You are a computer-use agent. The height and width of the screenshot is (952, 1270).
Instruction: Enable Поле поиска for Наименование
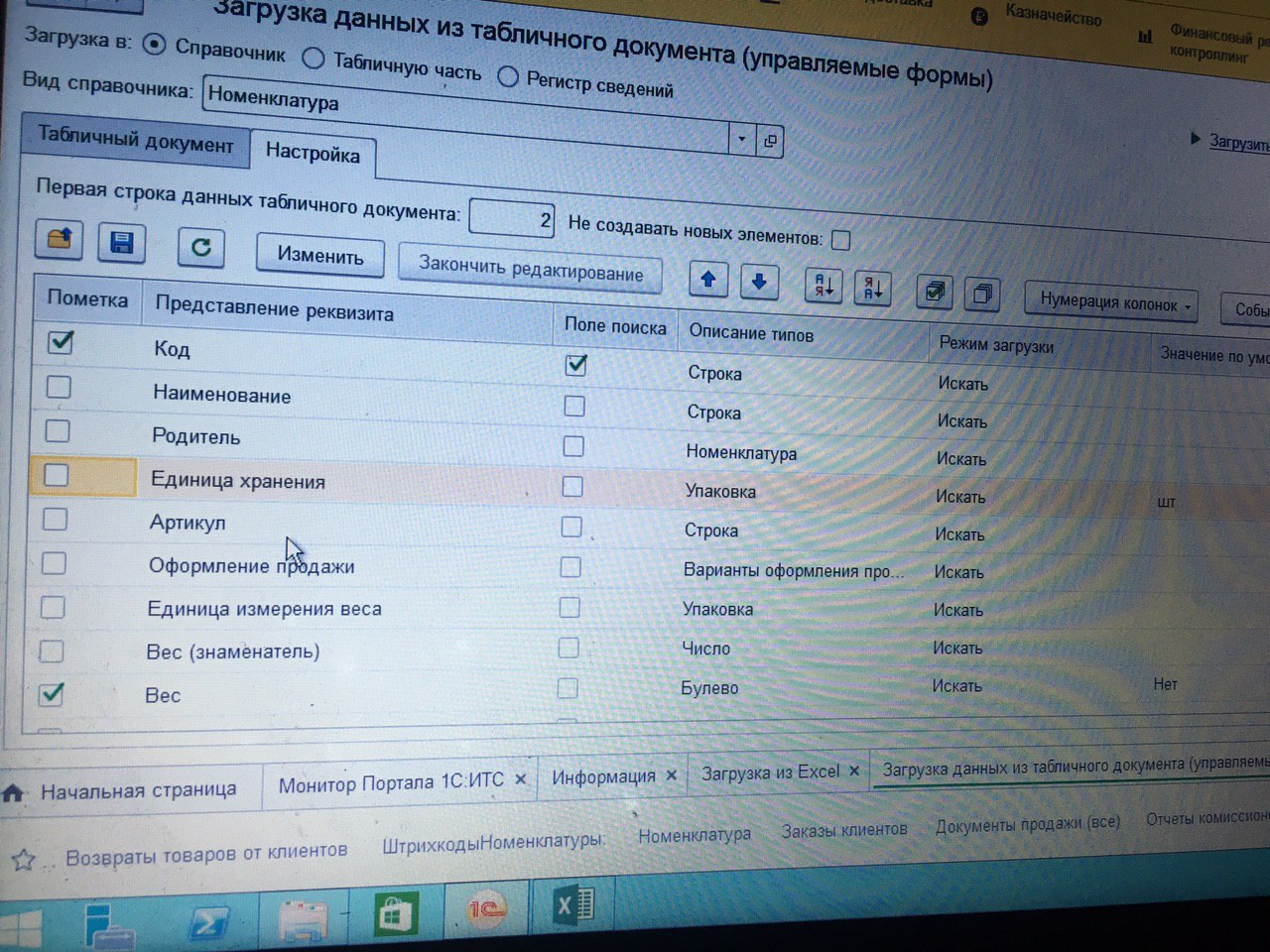pyautogui.click(x=573, y=406)
